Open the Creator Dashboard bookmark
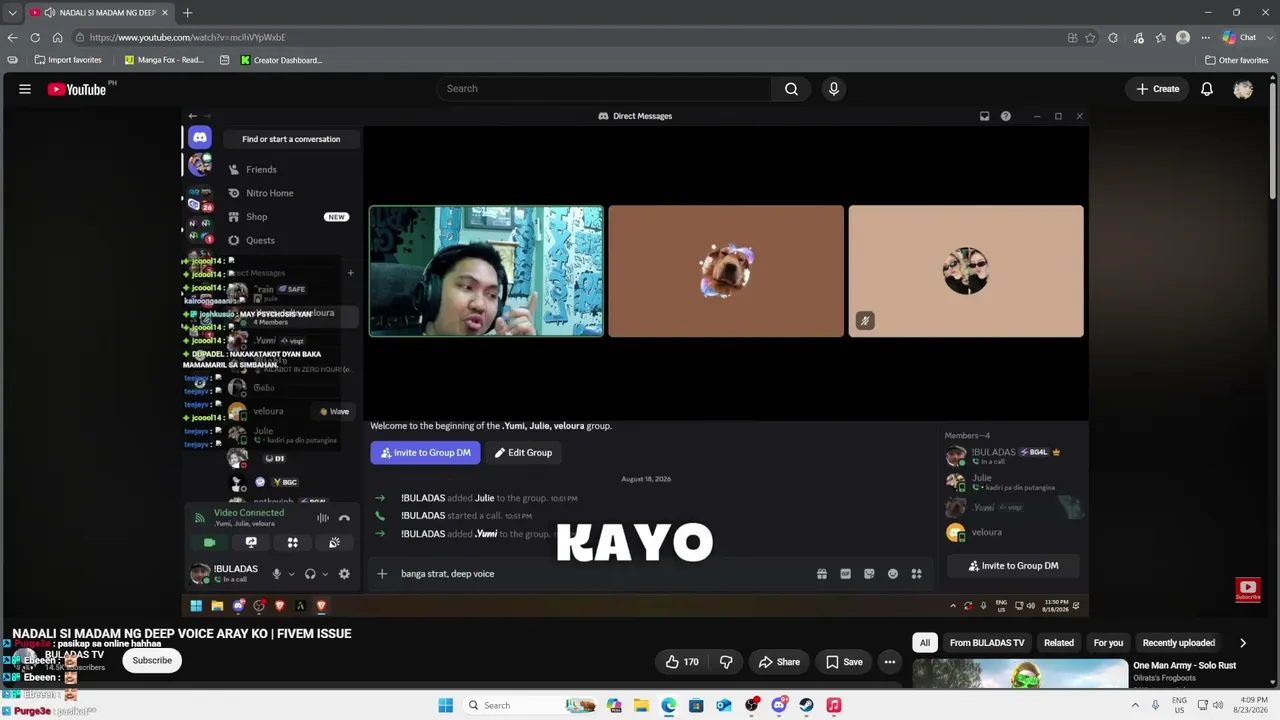The width and height of the screenshot is (1280, 720). [x=280, y=60]
